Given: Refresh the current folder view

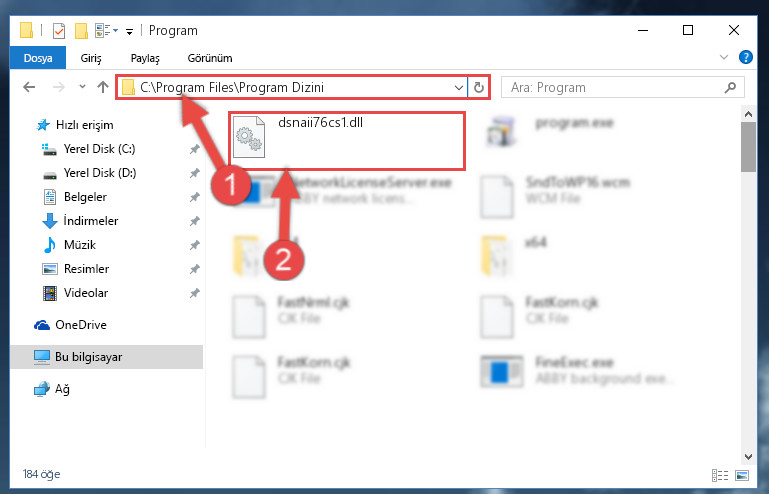Looking at the screenshot, I should click(x=479, y=87).
